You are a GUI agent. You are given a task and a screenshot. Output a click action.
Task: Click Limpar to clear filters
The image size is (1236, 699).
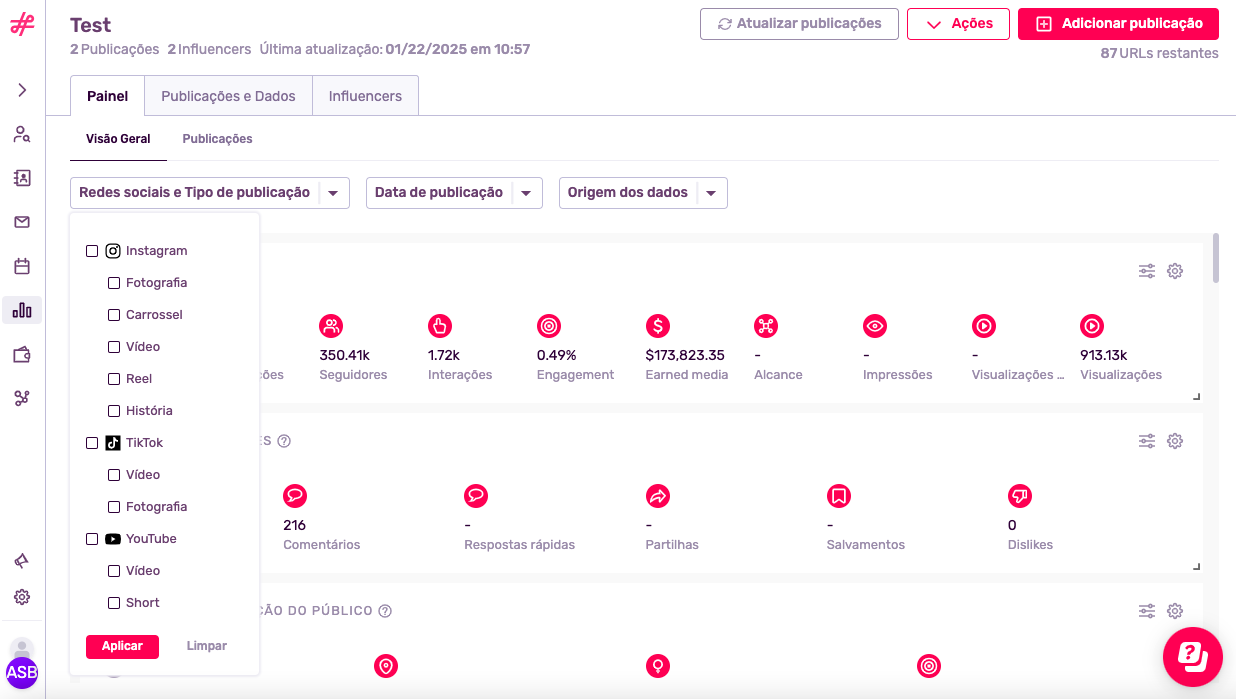pos(207,646)
